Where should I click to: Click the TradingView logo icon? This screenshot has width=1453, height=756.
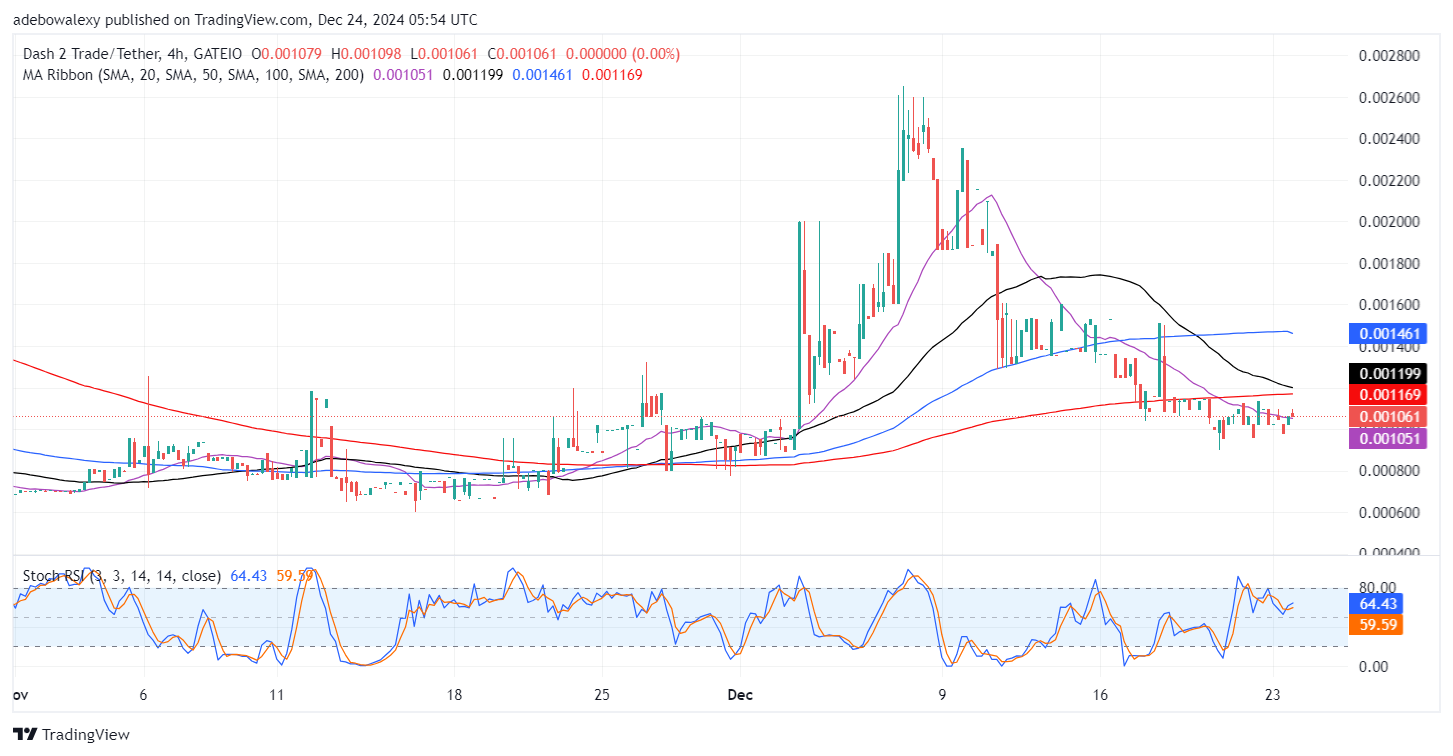(26, 734)
